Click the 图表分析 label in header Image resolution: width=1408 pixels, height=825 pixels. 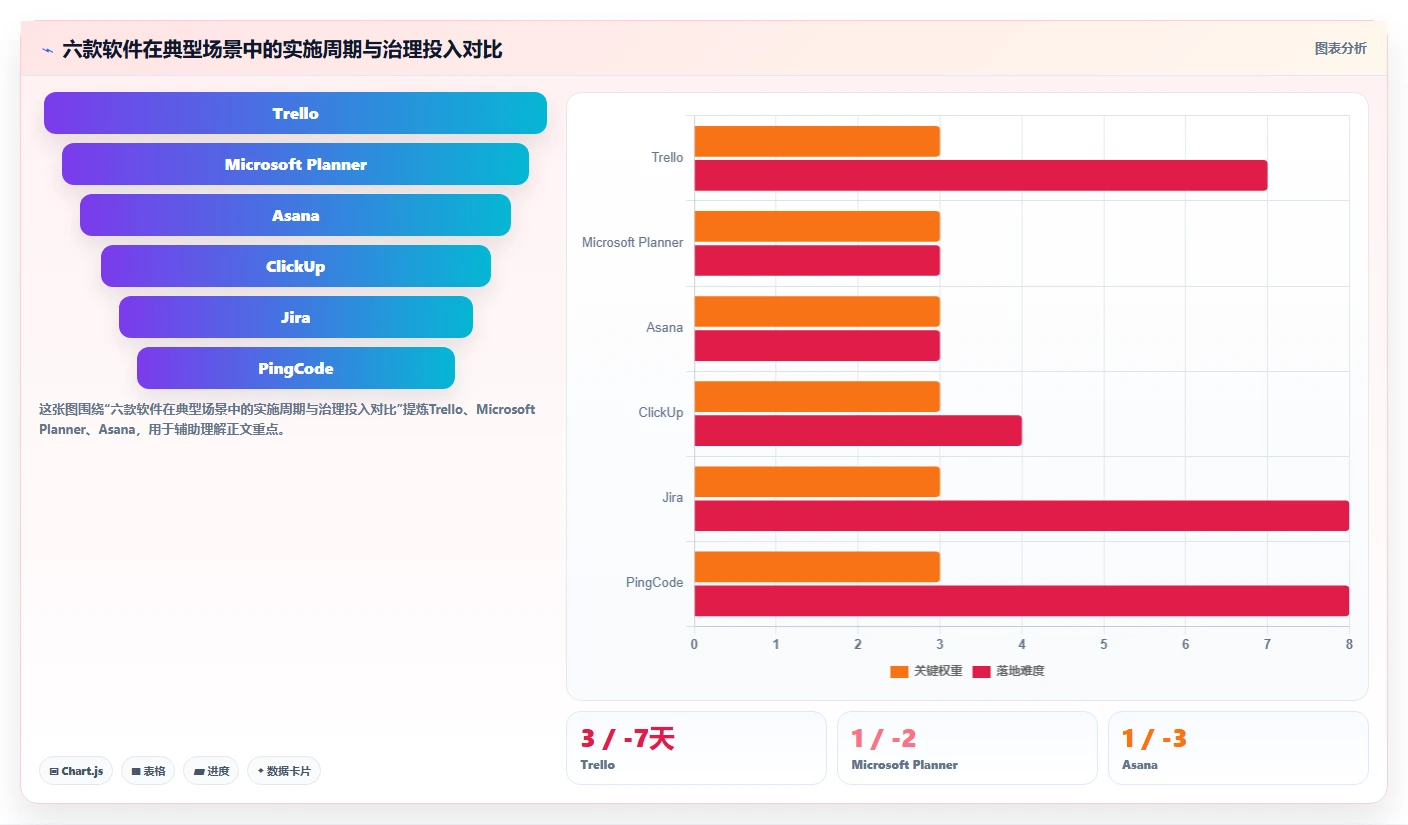click(x=1340, y=49)
